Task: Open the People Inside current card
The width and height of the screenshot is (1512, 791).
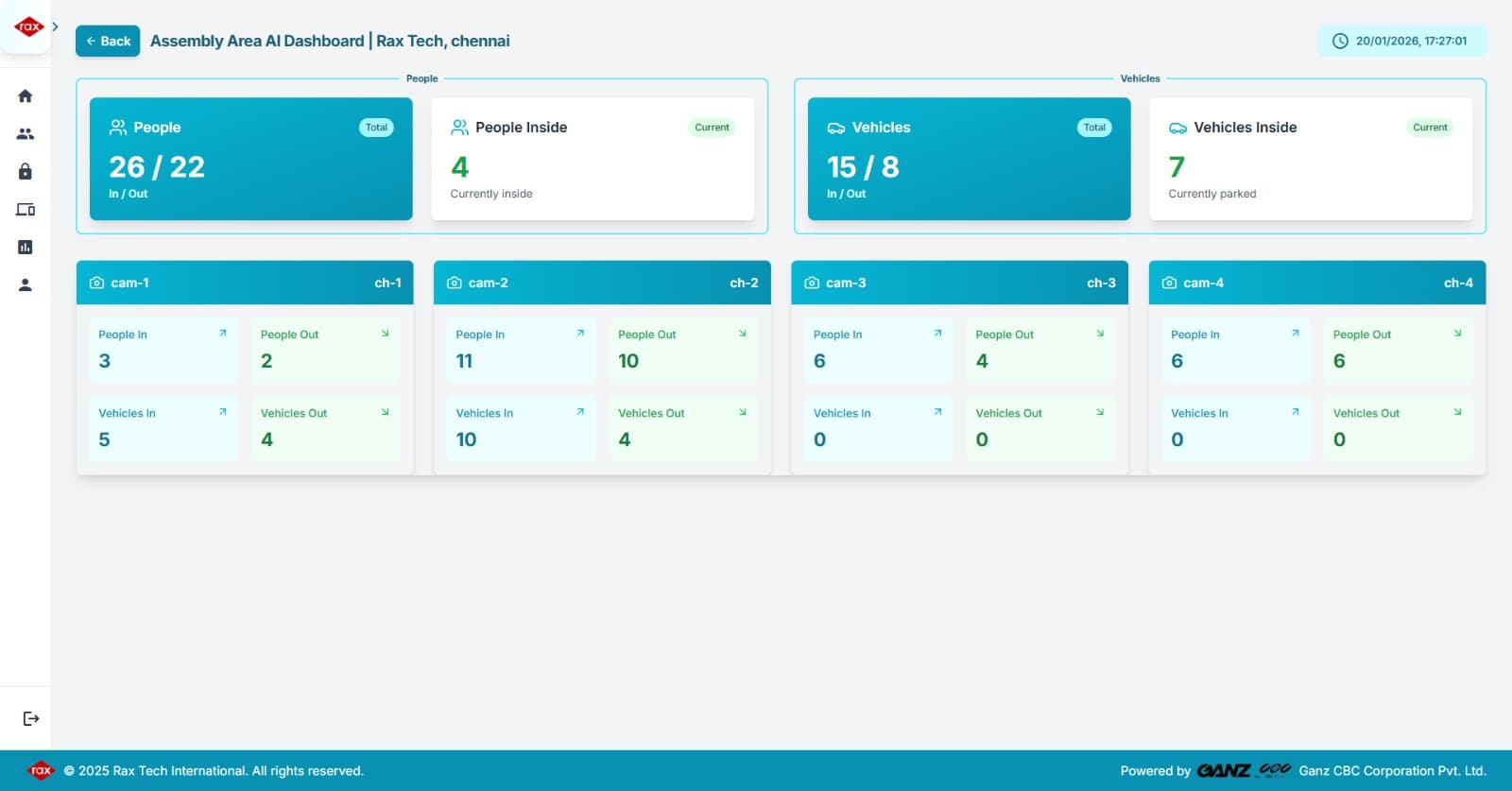Action: [593, 159]
